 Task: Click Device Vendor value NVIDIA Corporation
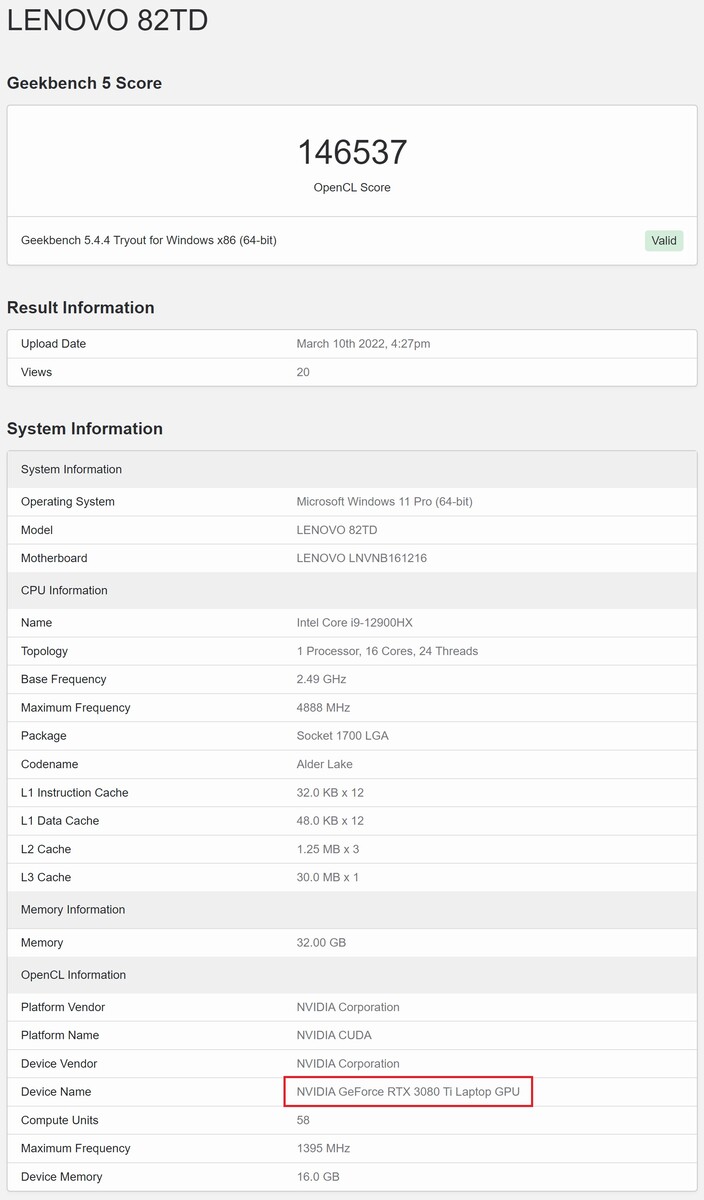click(x=348, y=1064)
